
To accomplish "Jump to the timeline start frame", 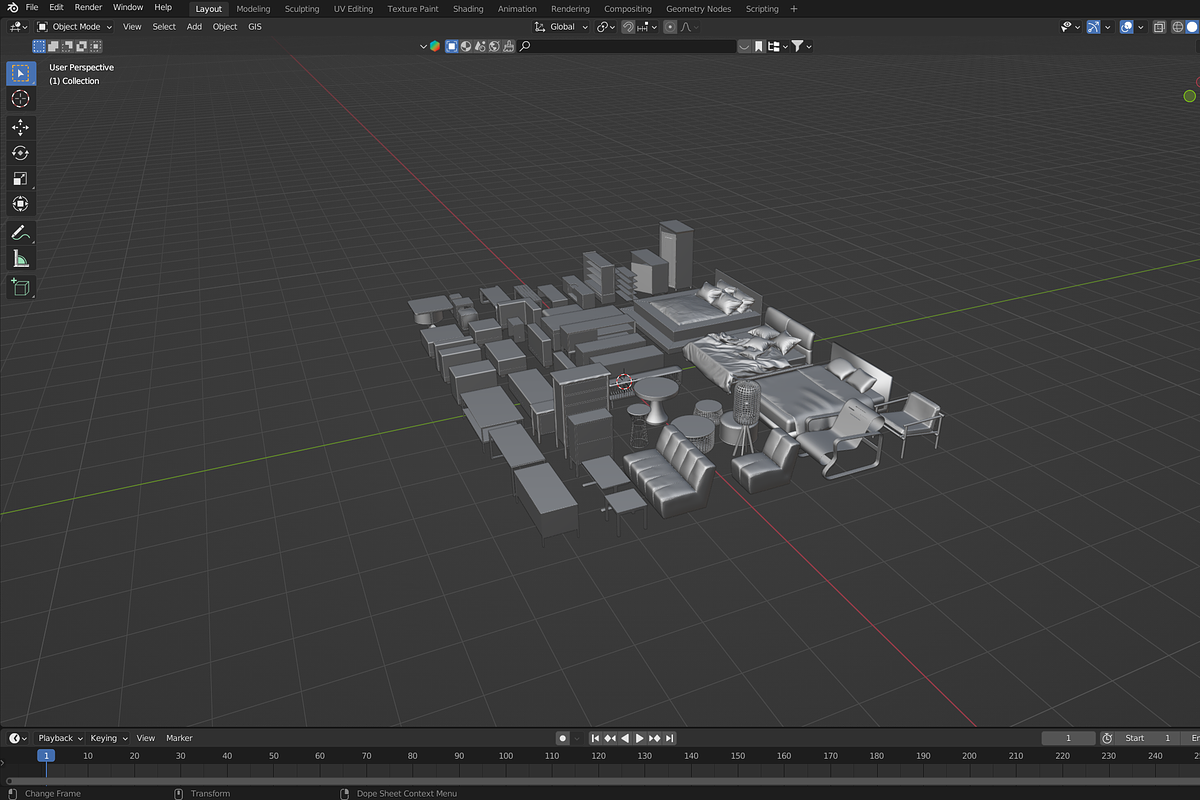I will 595,738.
